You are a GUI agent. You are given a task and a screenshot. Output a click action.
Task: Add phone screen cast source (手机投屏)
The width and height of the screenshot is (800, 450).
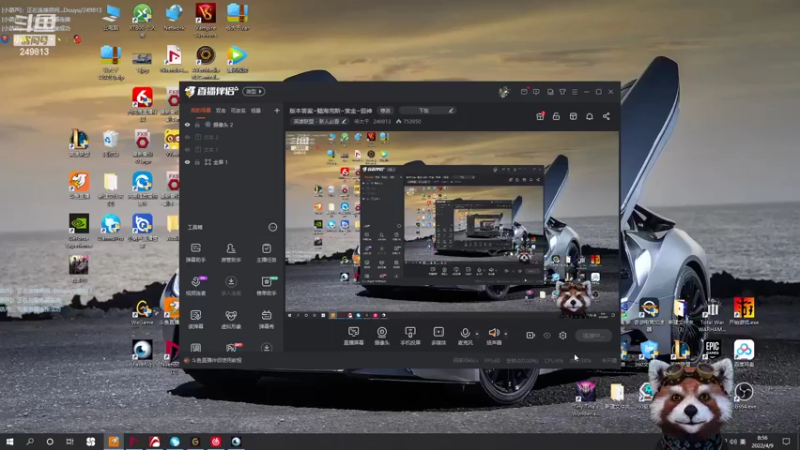point(410,336)
